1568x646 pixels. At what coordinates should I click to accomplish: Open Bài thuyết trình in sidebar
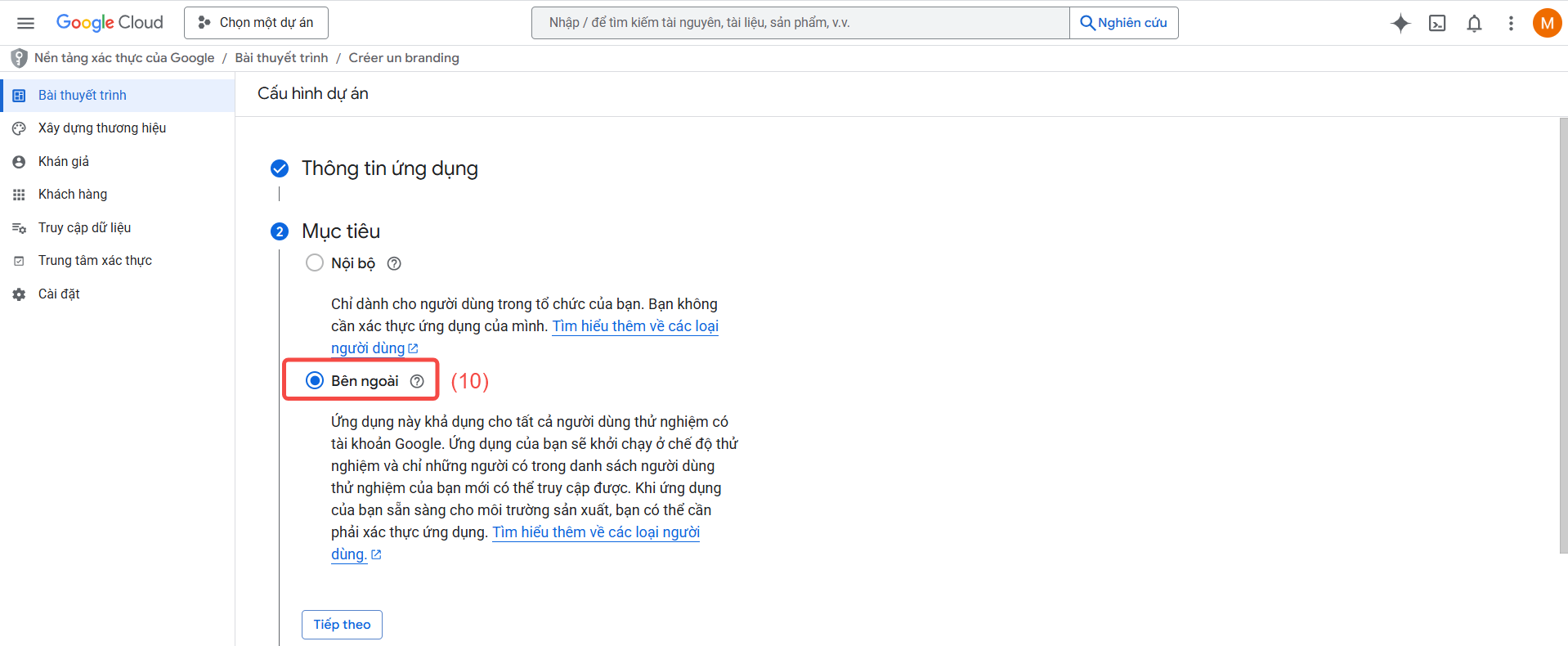[x=117, y=96]
